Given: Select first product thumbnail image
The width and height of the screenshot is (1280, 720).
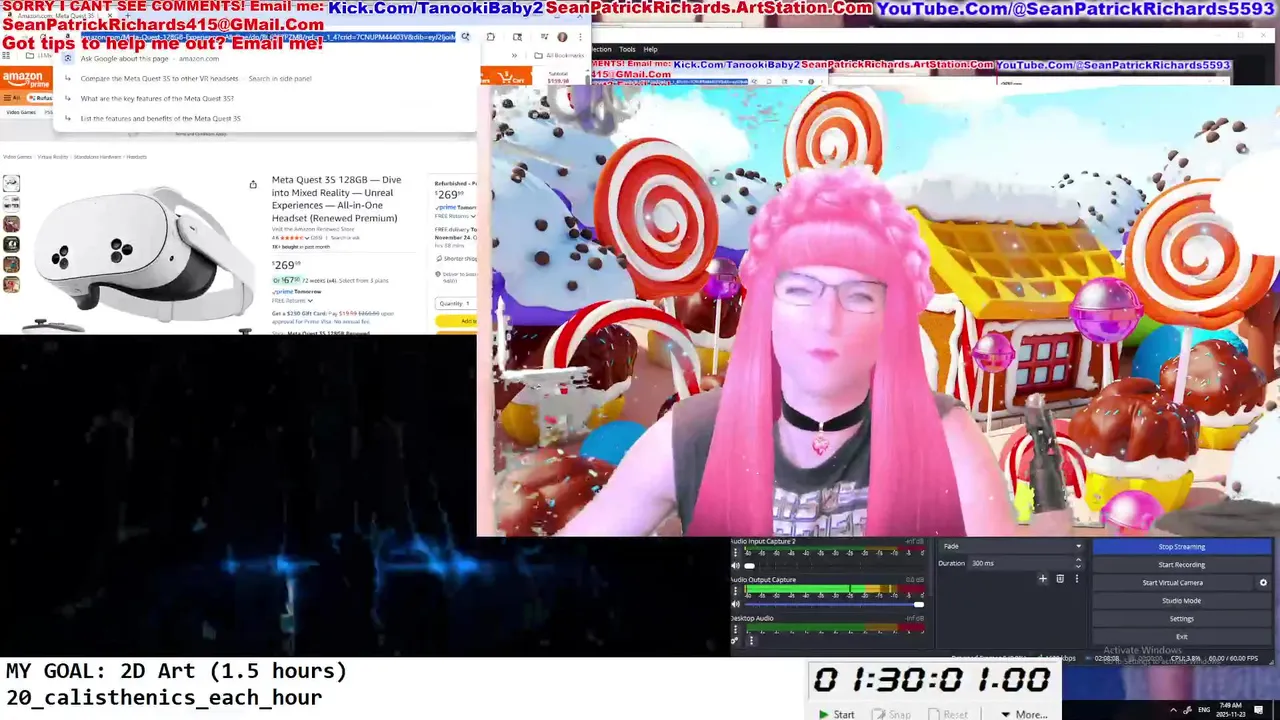Looking at the screenshot, I should 11,183.
